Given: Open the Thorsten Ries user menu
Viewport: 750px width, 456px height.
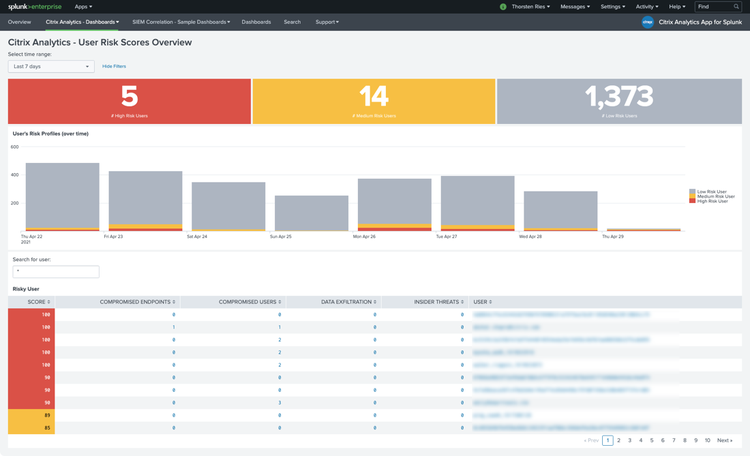Looking at the screenshot, I should [530, 7].
